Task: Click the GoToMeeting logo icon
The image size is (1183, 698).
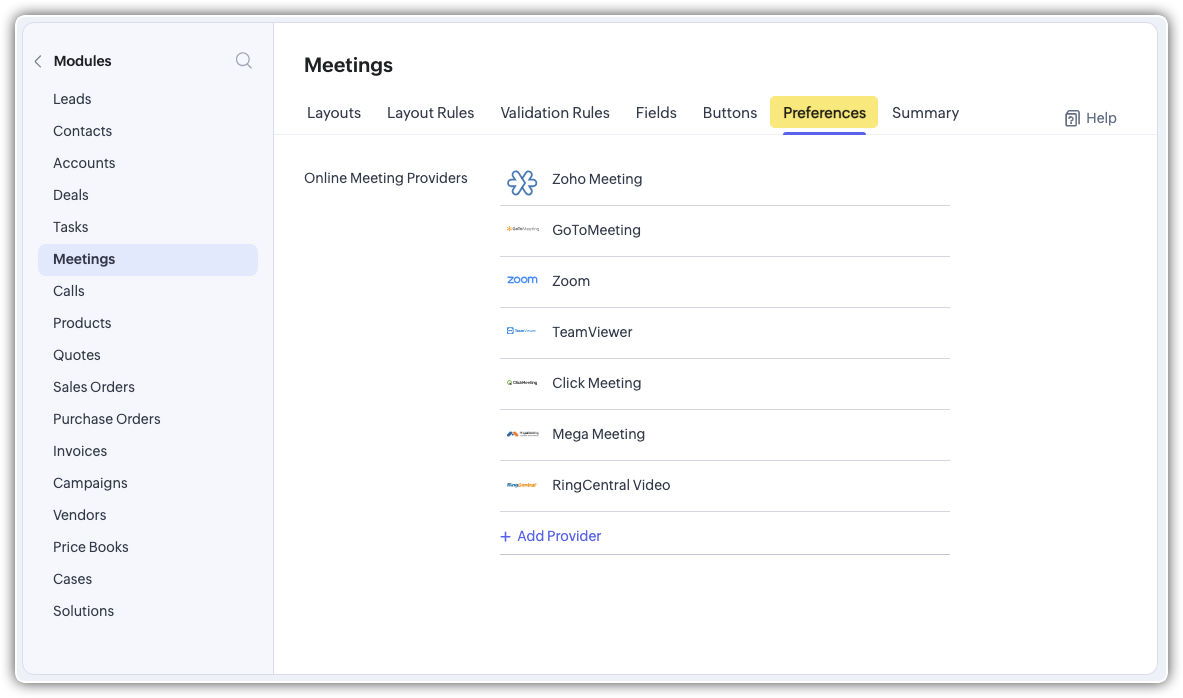Action: tap(522, 230)
